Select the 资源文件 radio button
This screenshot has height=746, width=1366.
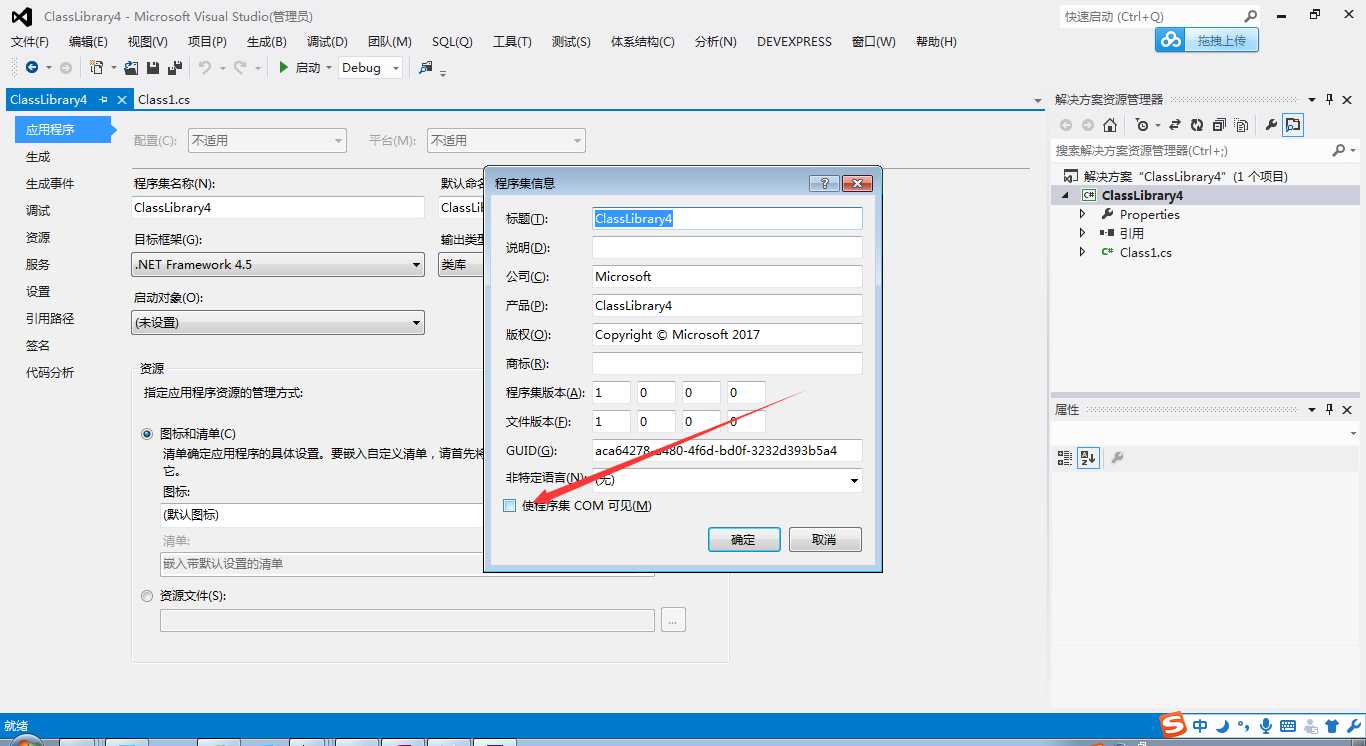[147, 596]
